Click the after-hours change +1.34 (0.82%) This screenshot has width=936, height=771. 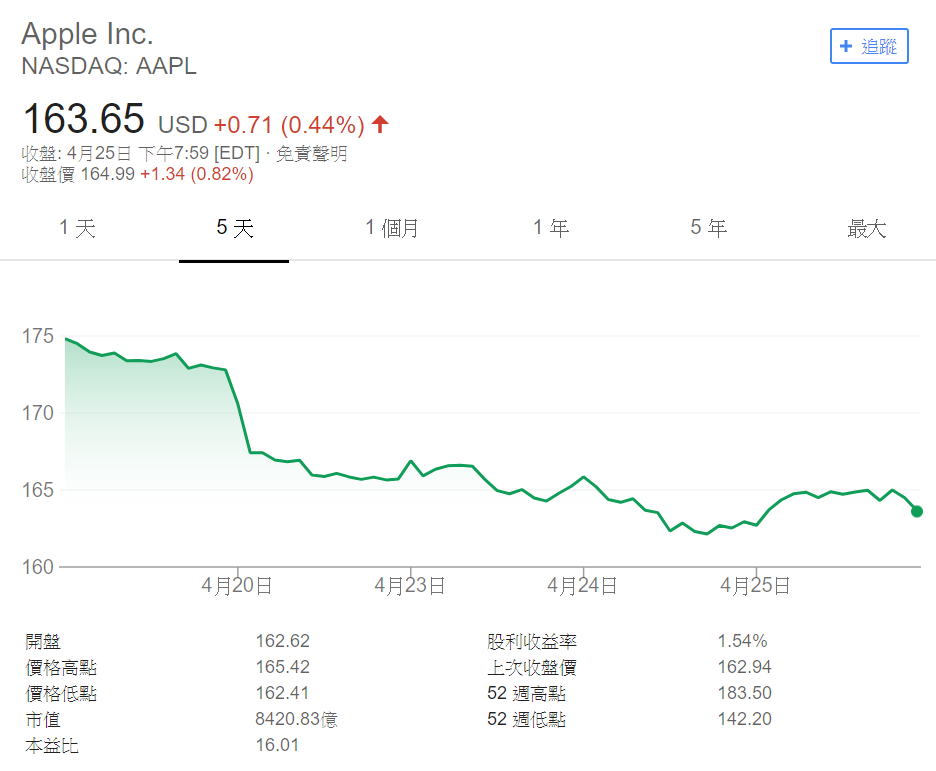click(x=197, y=174)
